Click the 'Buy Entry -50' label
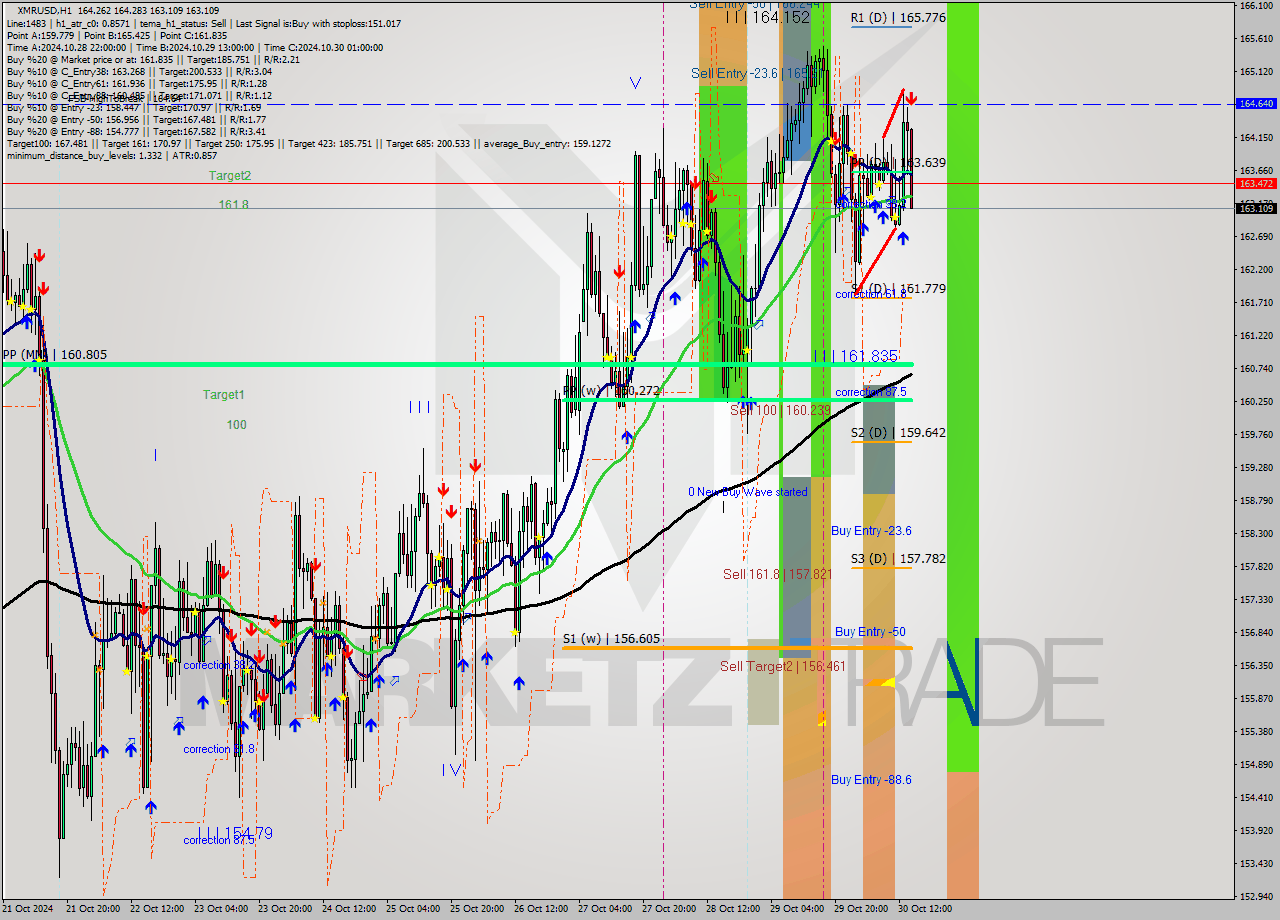Image resolution: width=1280 pixels, height=920 pixels. (870, 632)
